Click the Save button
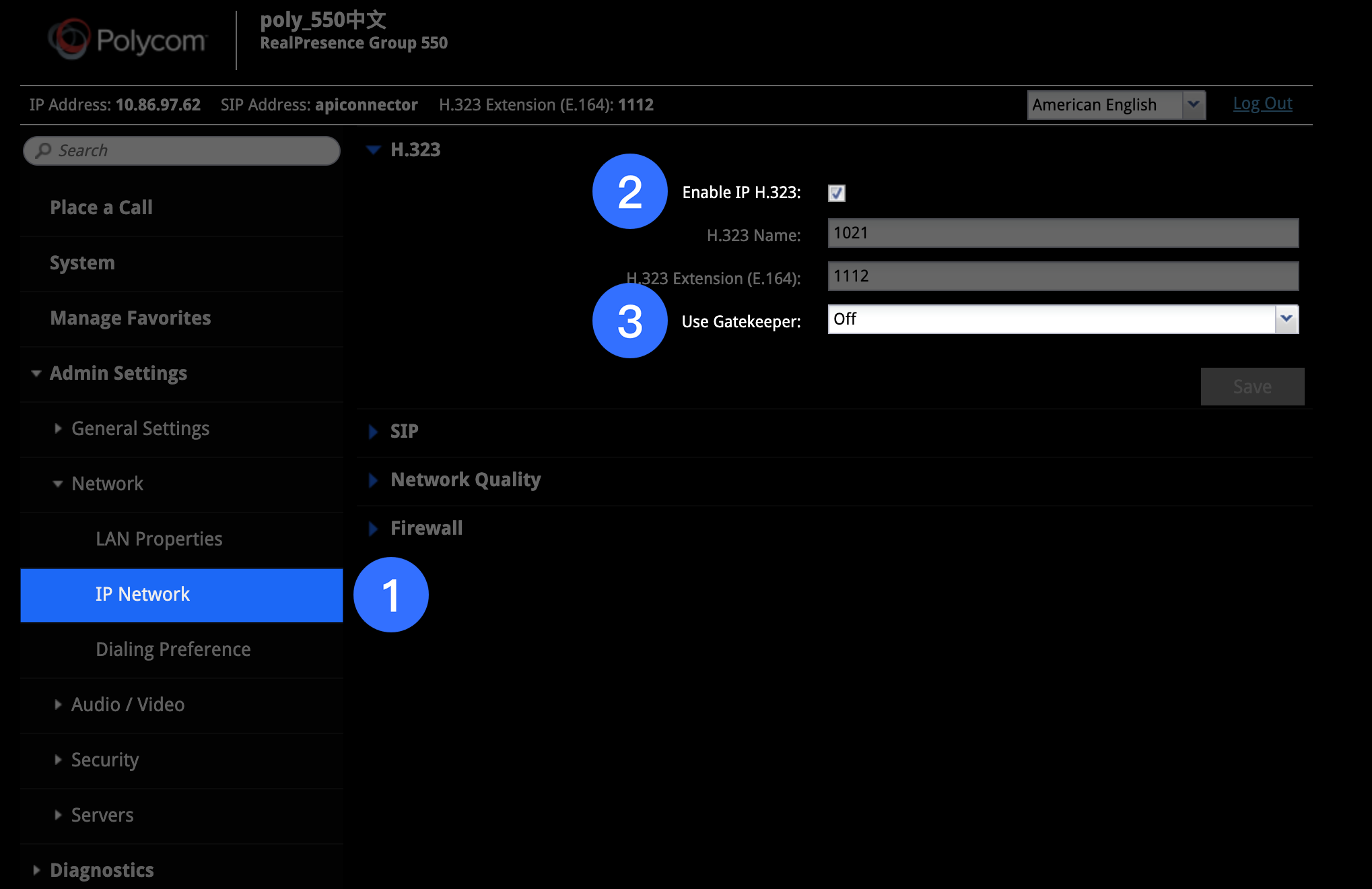The height and width of the screenshot is (889, 1372). (x=1251, y=386)
